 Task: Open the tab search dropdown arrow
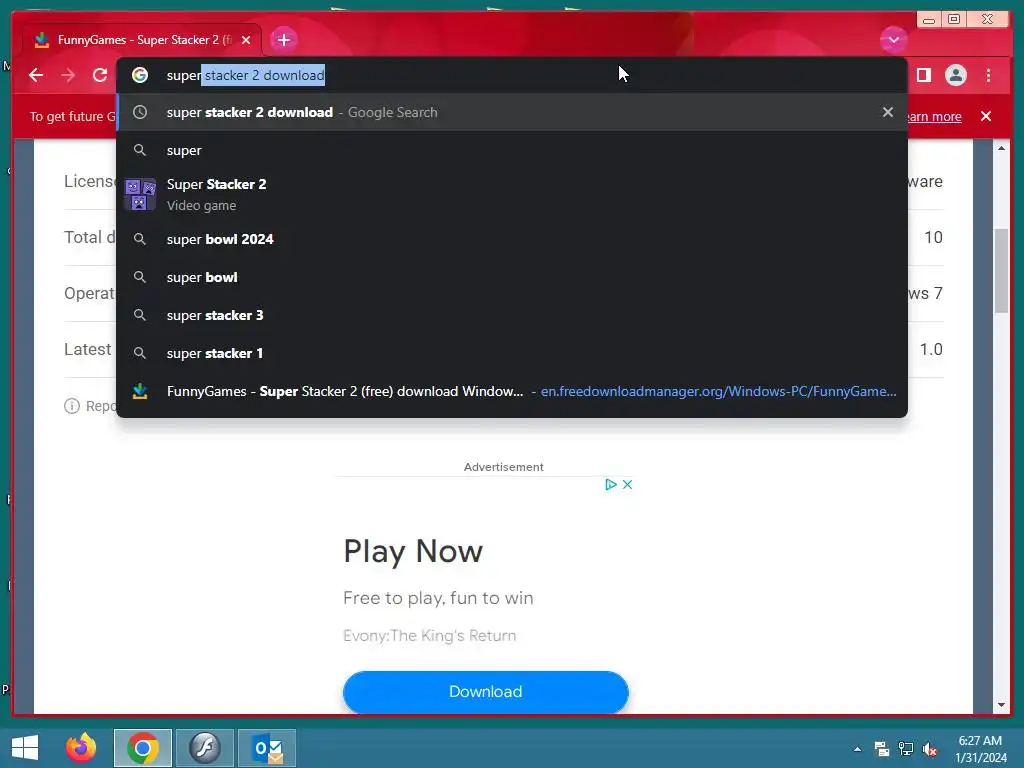[893, 40]
